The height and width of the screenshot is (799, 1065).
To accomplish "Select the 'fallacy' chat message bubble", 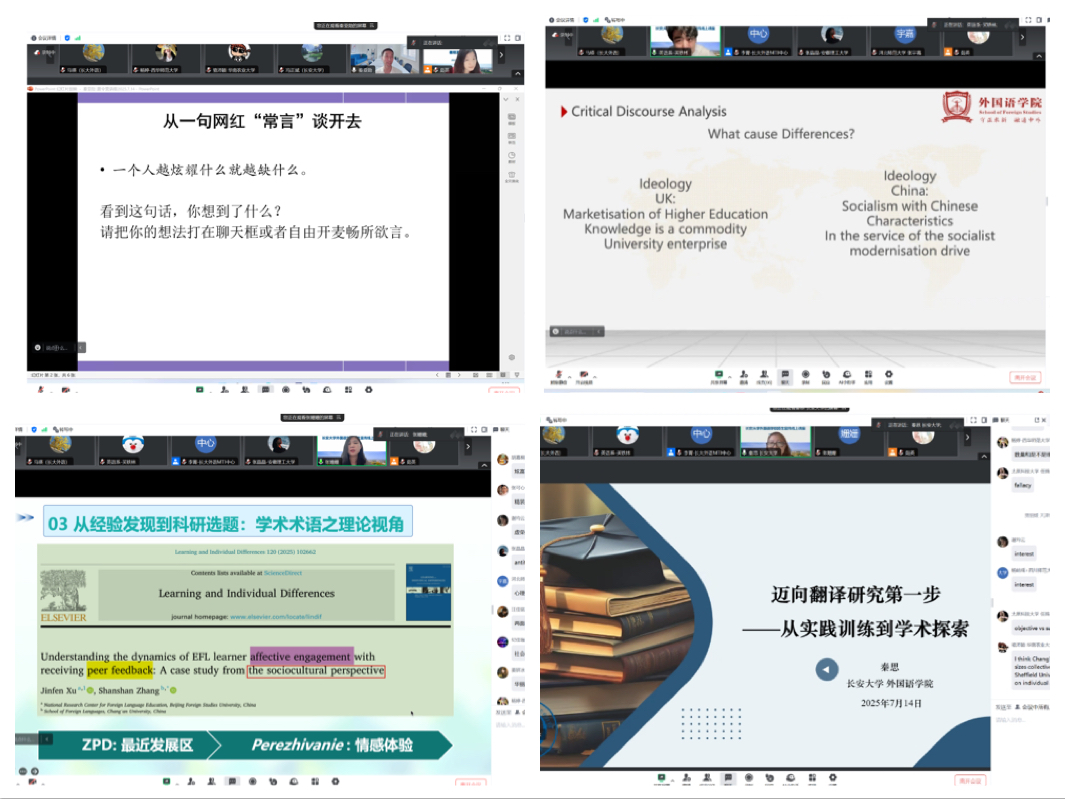I will [x=1022, y=485].
